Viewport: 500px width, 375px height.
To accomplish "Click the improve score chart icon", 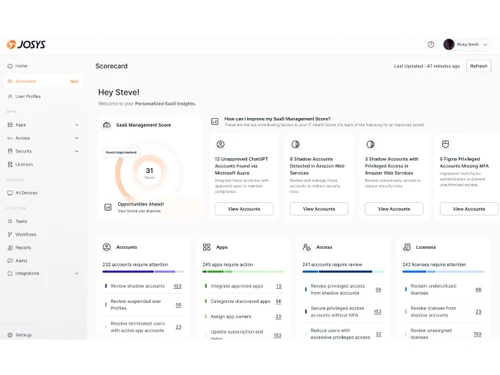I will tap(215, 122).
